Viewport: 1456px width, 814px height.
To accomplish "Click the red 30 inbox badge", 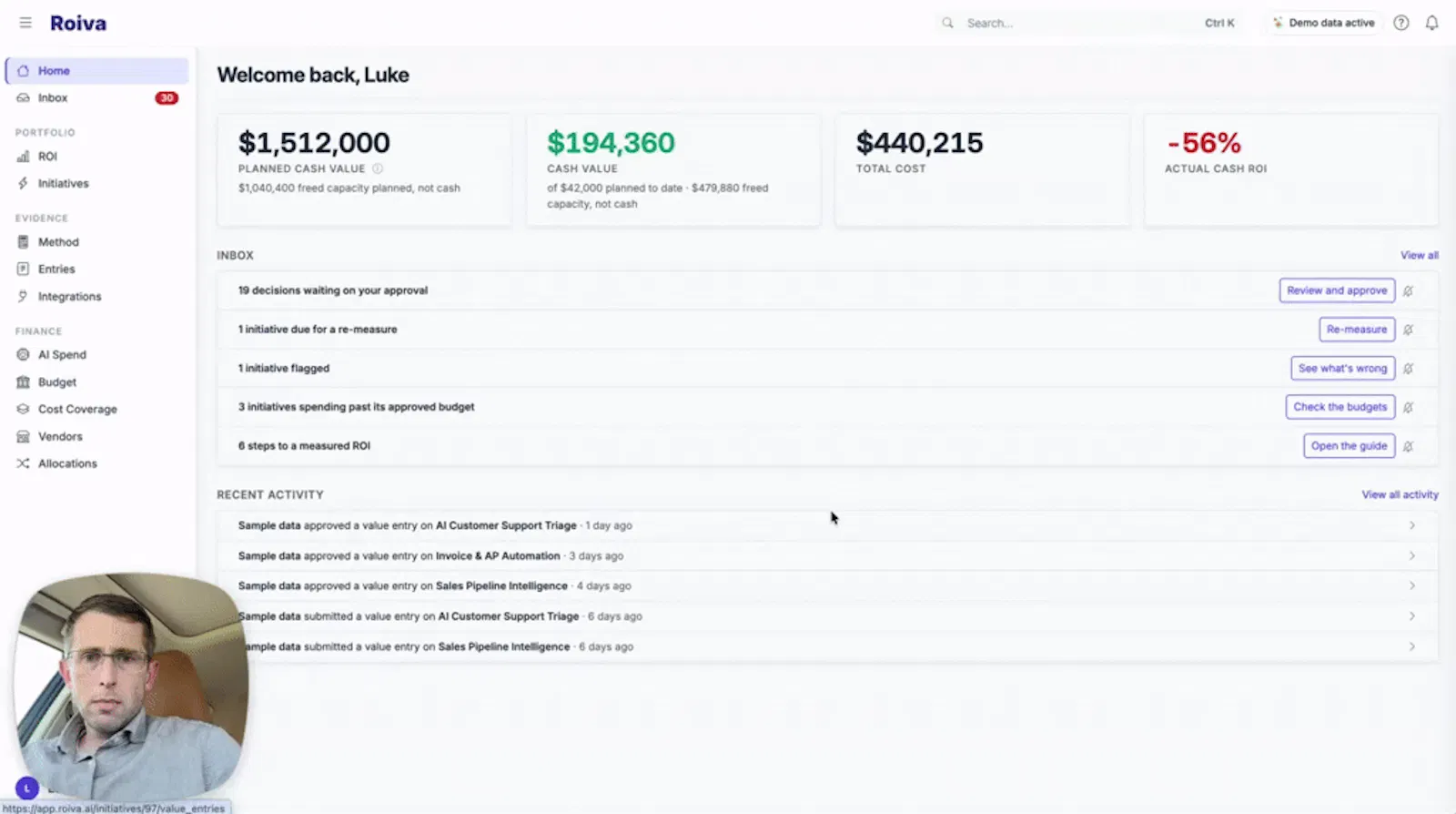I will click(x=167, y=97).
